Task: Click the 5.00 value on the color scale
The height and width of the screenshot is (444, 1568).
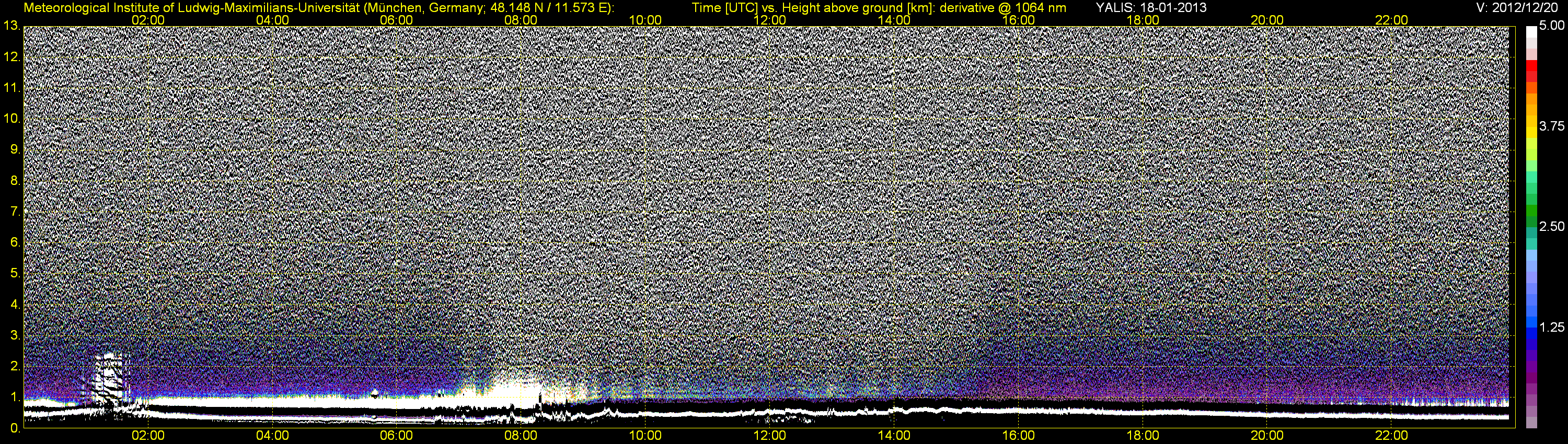Action: 1551,26
